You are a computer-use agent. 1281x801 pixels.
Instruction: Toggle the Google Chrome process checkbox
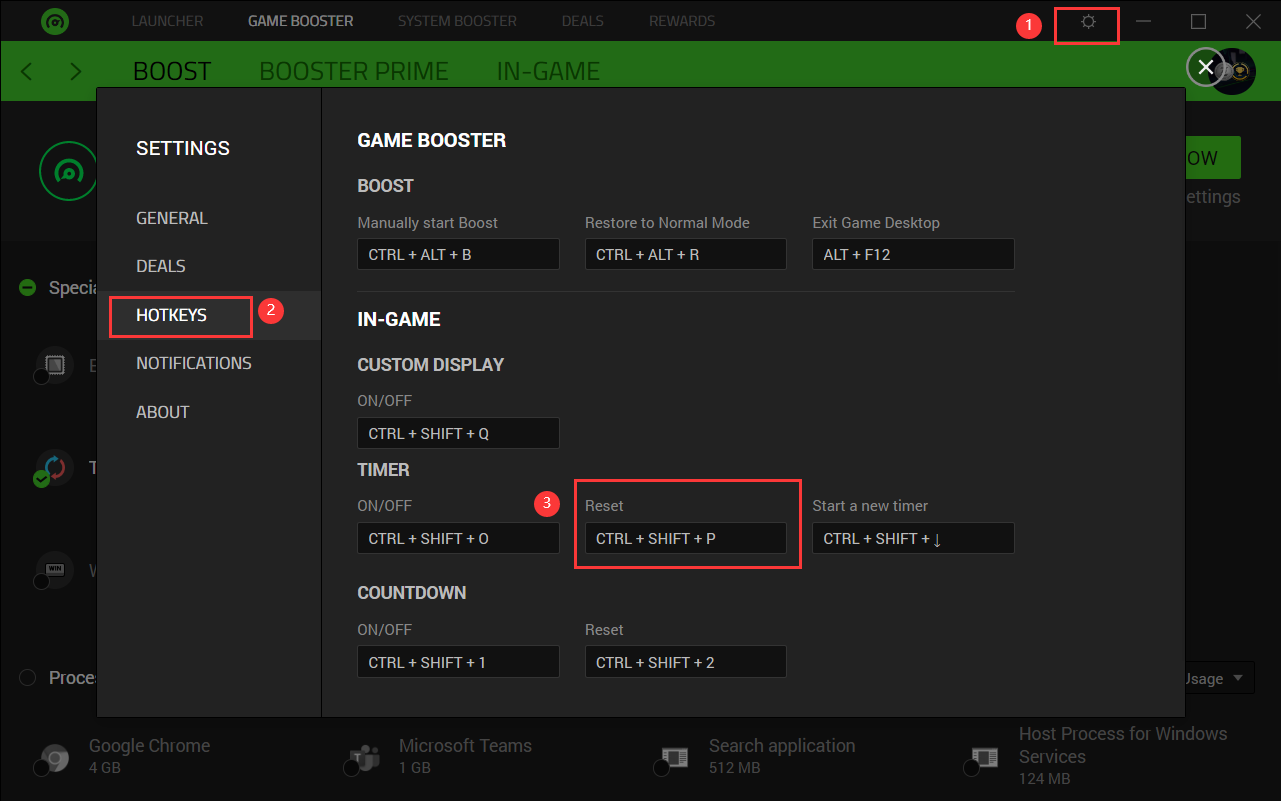click(42, 769)
